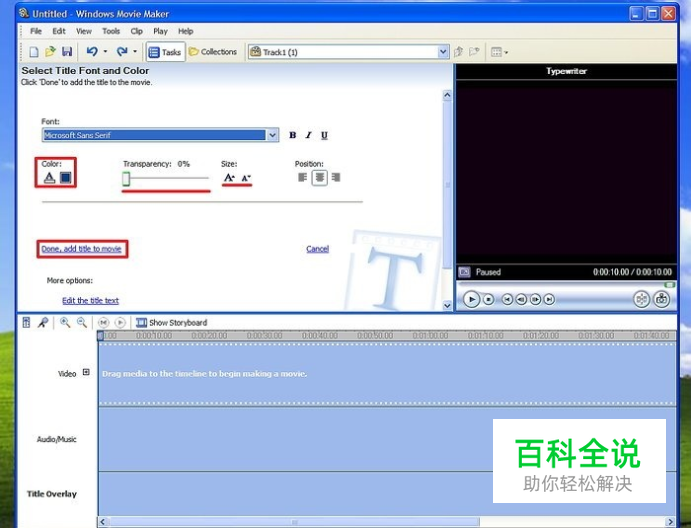Align the title text left
Screen dimensions: 691x528
[x=302, y=178]
